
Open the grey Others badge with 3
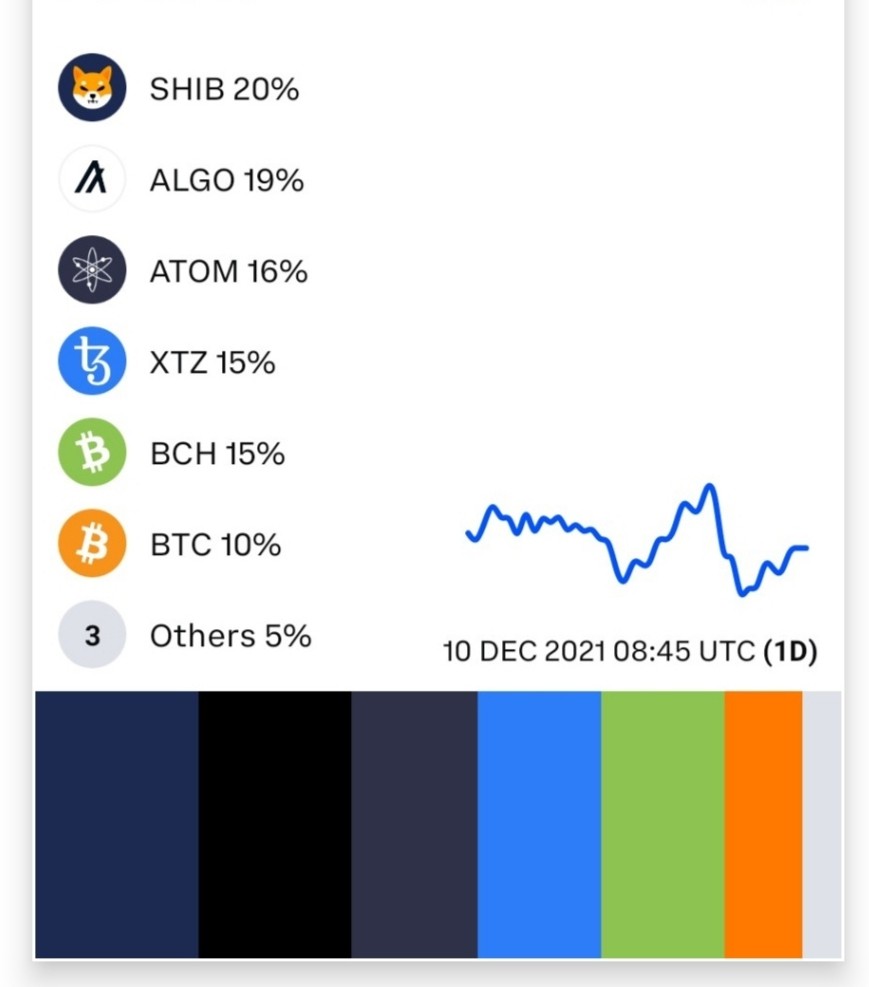92,634
